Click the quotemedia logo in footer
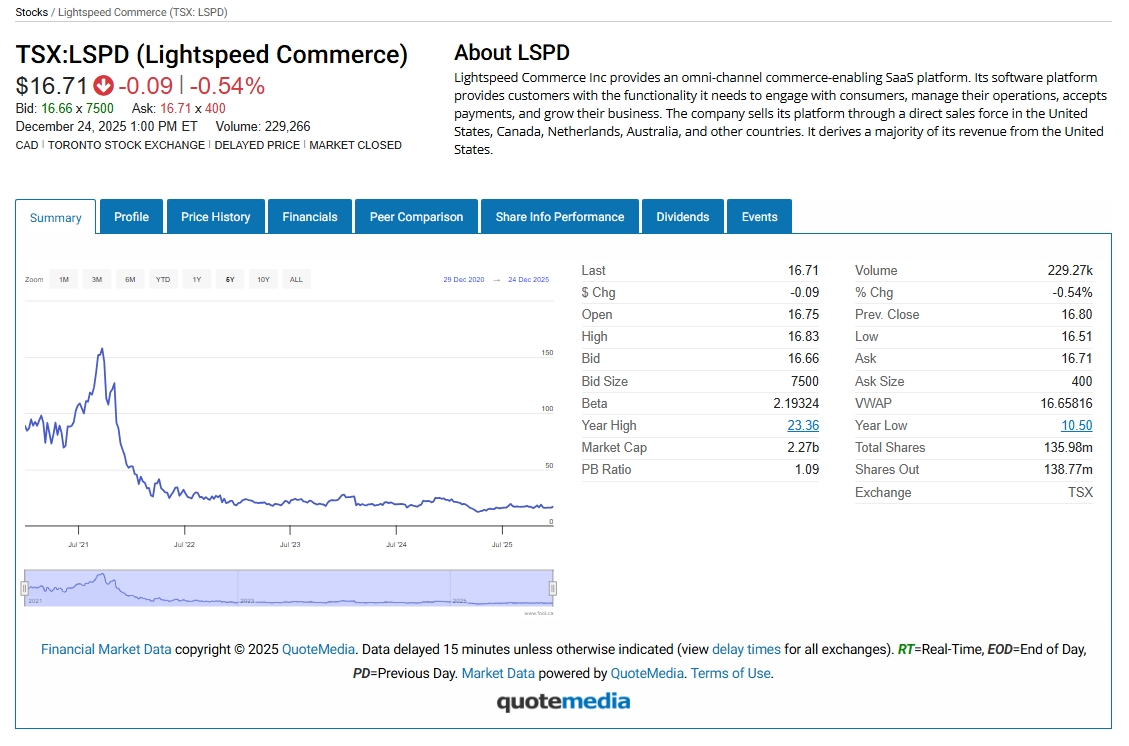1129x746 pixels. [x=563, y=701]
